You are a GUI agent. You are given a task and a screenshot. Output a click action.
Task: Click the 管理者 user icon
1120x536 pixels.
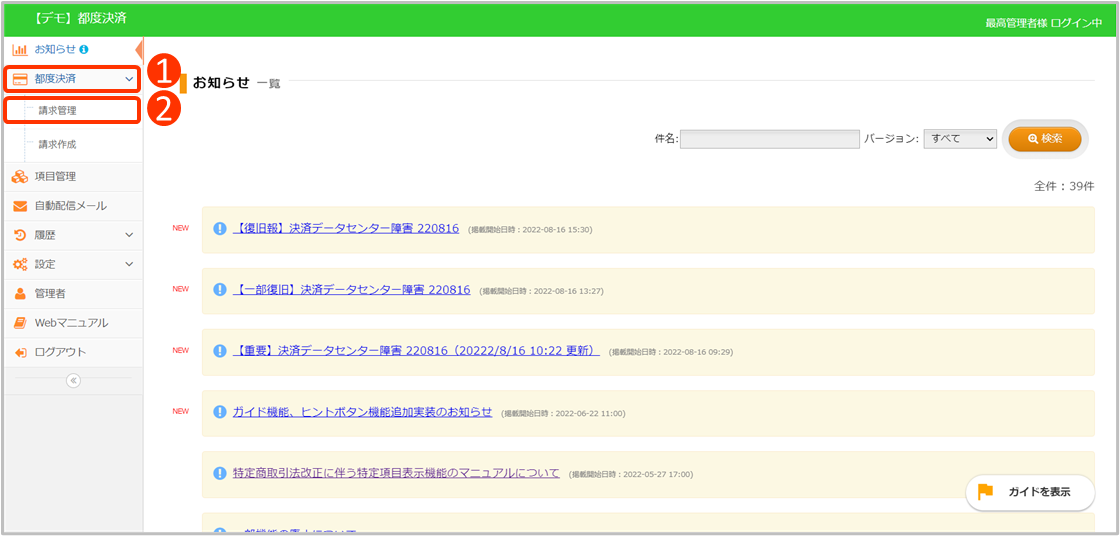pyautogui.click(x=20, y=294)
